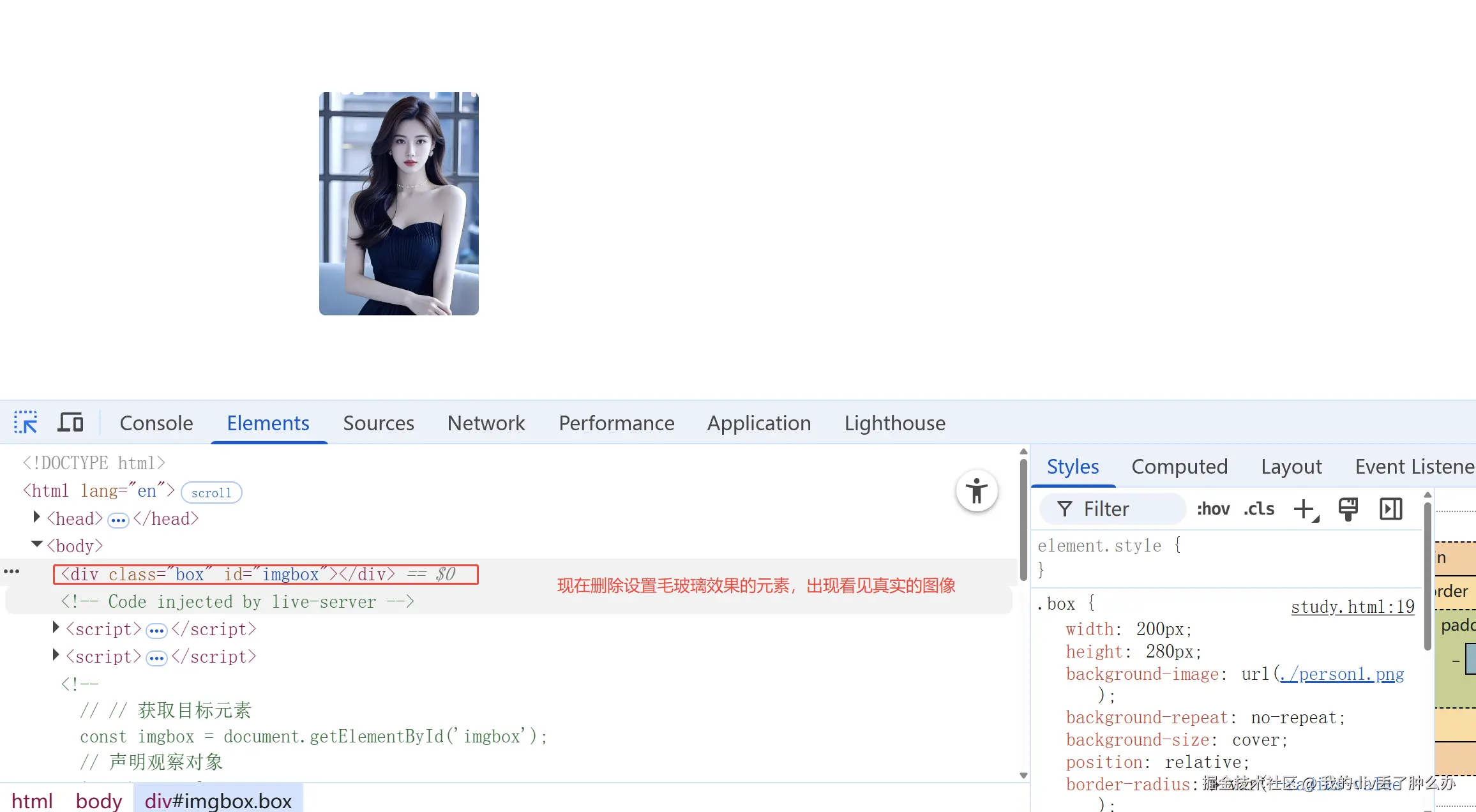Expand the head element arrow
Viewport: 1476px width, 812px height.
(x=36, y=517)
